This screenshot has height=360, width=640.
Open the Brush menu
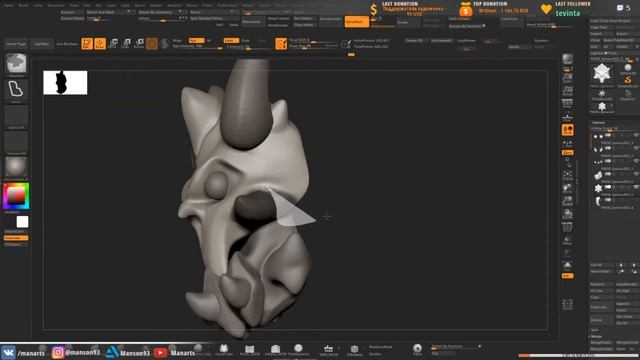[x=24, y=5]
